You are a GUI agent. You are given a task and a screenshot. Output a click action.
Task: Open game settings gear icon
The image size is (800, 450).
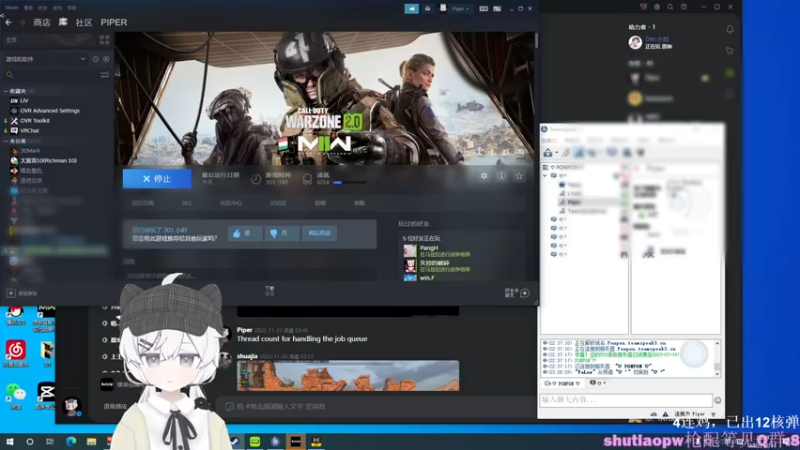tap(484, 176)
